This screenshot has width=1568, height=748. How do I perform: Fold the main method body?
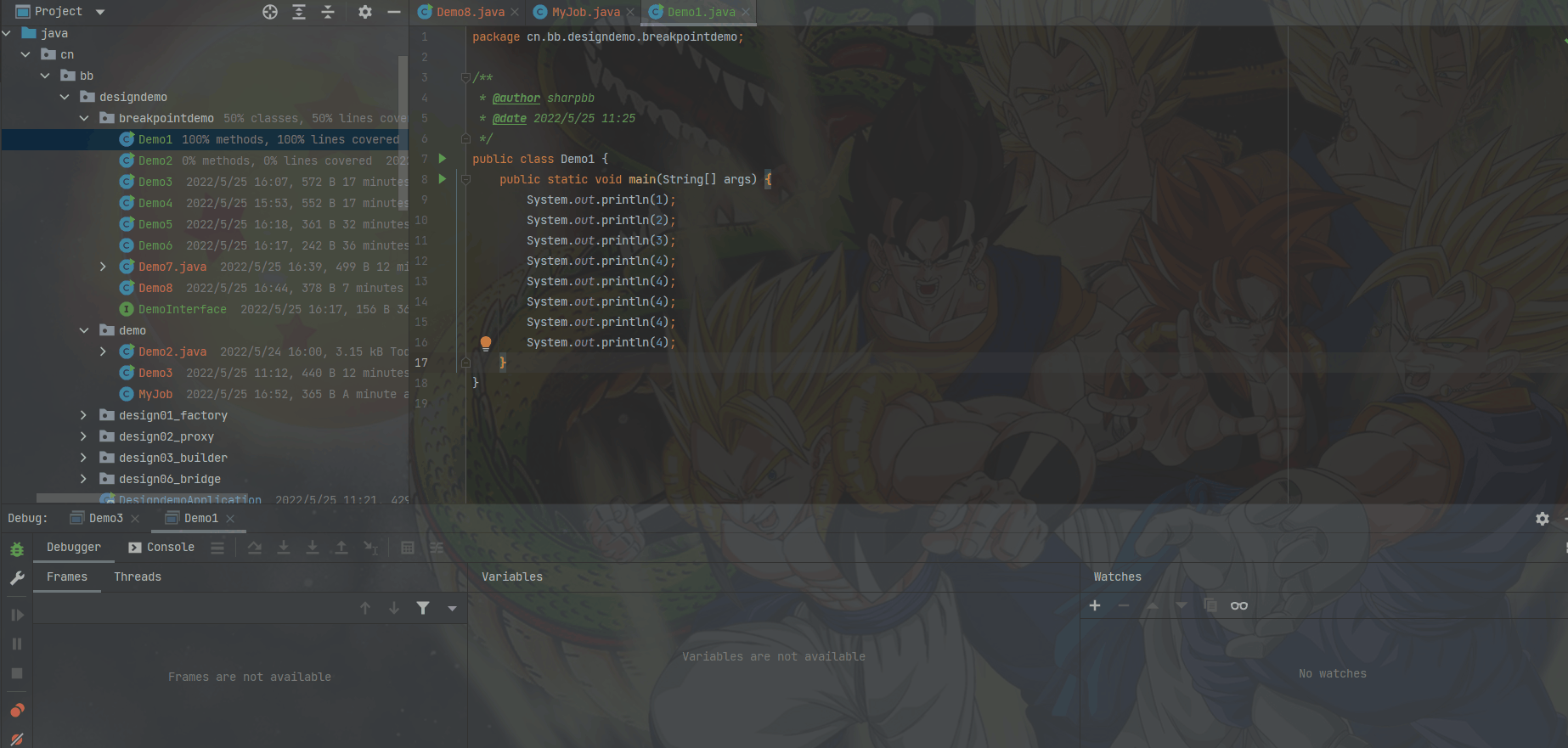[x=465, y=179]
